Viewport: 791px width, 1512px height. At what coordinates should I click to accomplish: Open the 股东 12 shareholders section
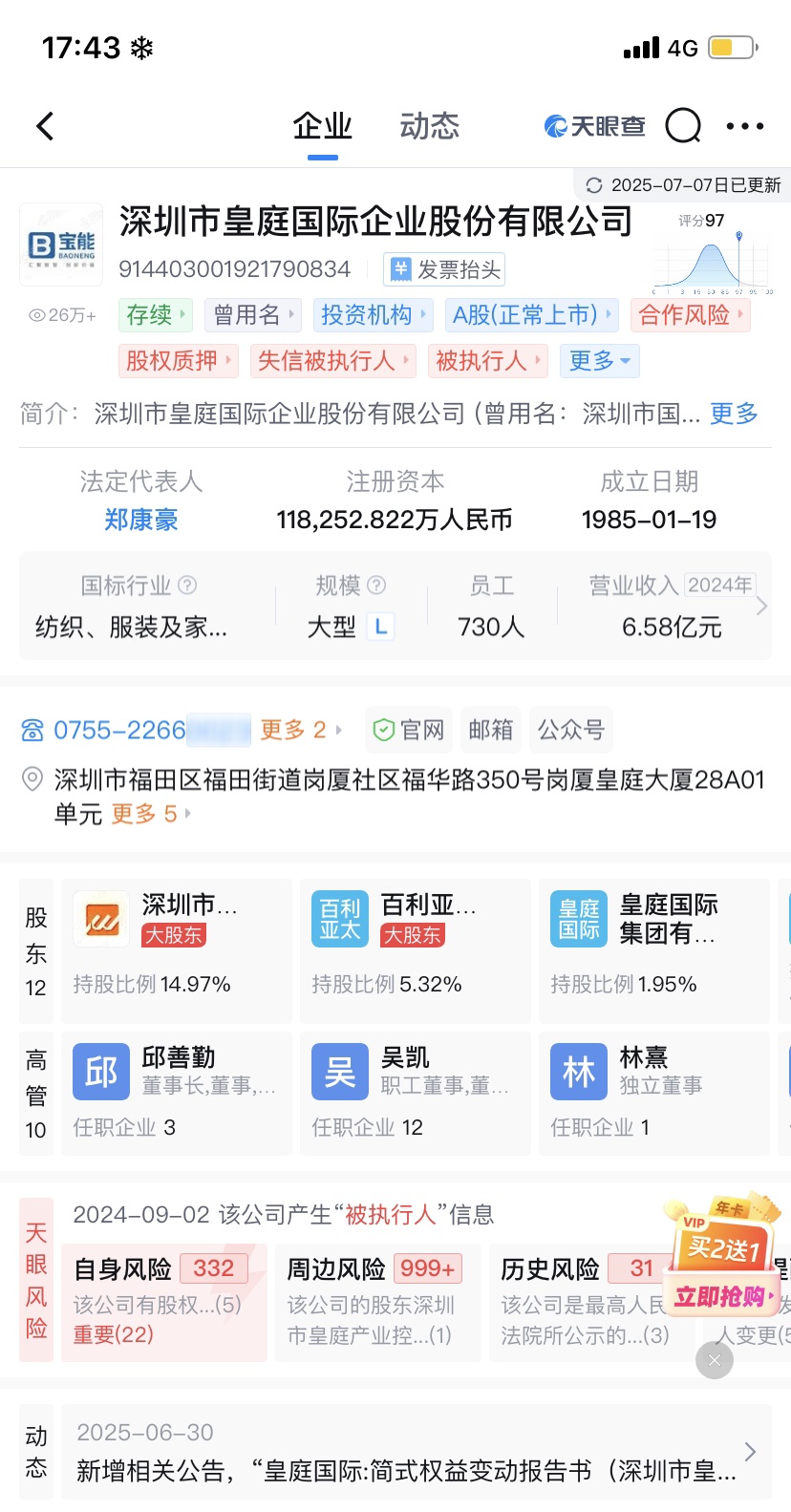pos(36,951)
